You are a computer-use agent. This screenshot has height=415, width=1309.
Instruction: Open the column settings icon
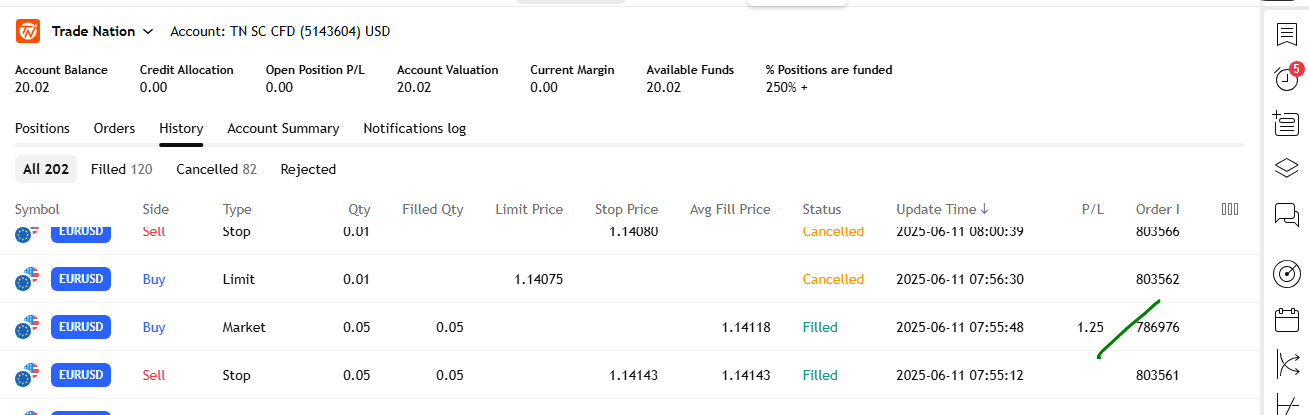(x=1230, y=209)
